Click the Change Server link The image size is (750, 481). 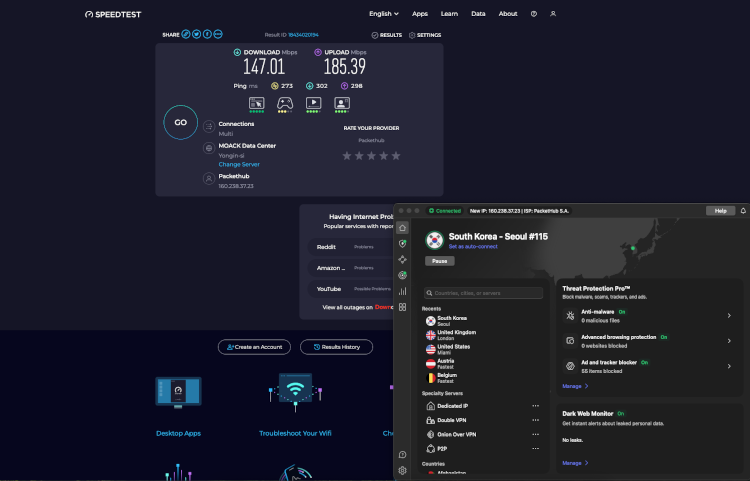click(x=239, y=164)
